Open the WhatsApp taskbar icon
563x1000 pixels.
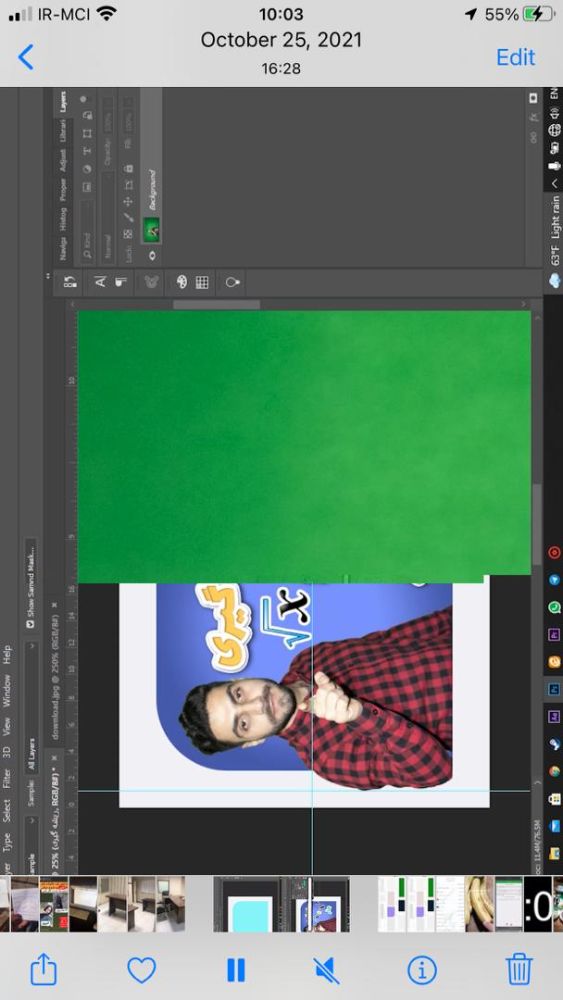coord(554,607)
